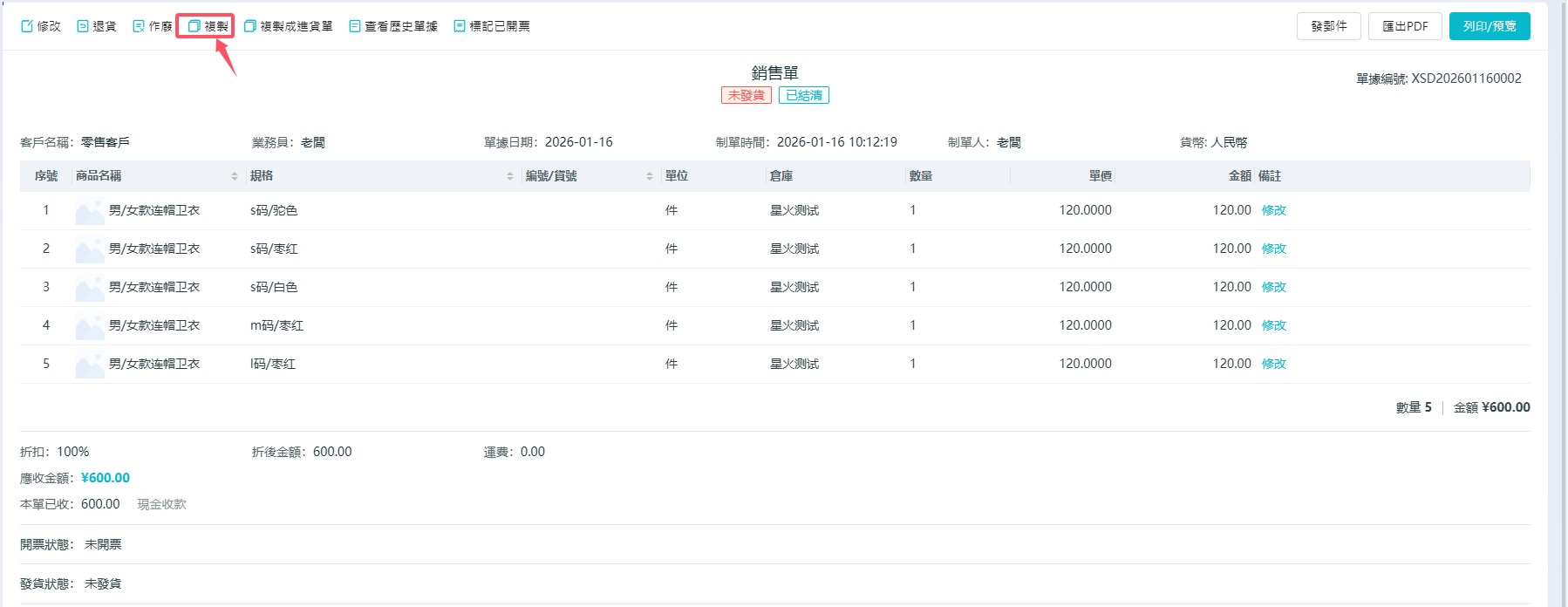Click the vertical scrollbar on the right
This screenshot has height=607, width=1568.
[1557, 303]
